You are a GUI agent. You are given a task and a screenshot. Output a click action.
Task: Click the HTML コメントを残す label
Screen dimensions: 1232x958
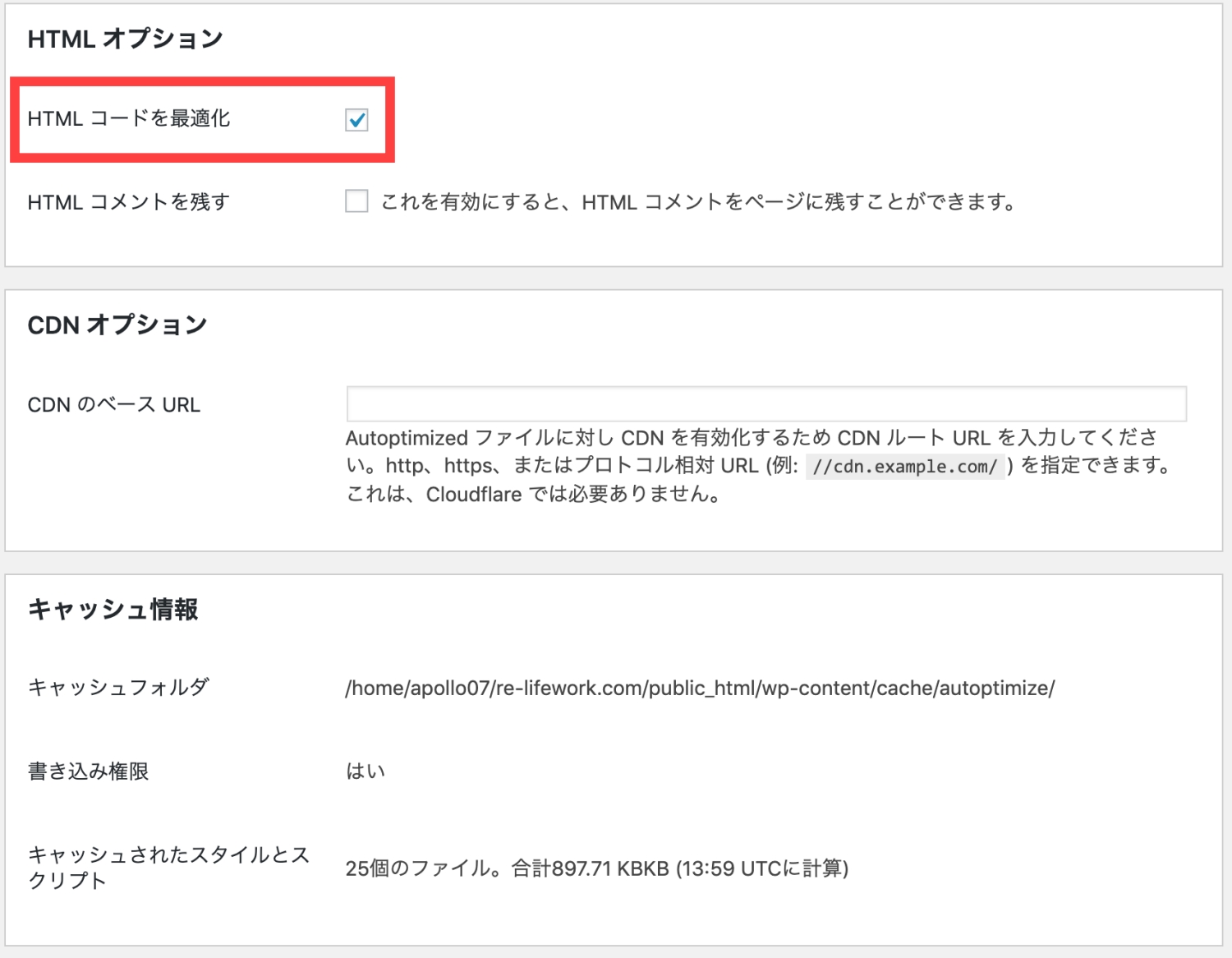point(129,202)
